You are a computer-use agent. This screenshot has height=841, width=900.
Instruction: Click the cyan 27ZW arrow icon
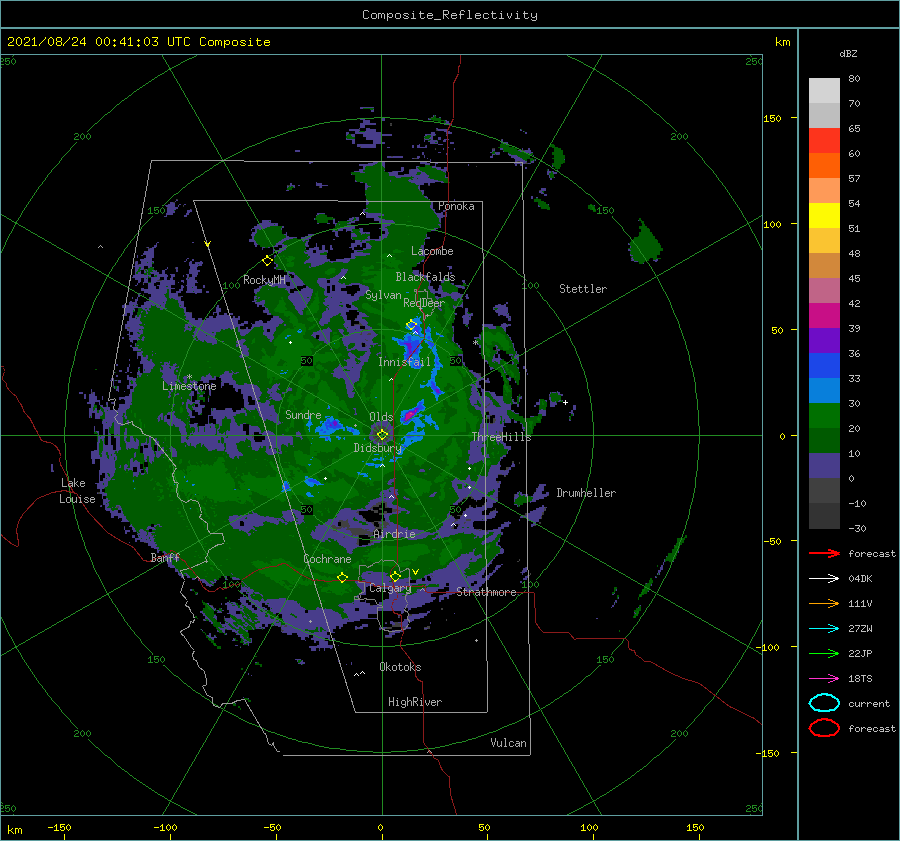click(824, 628)
